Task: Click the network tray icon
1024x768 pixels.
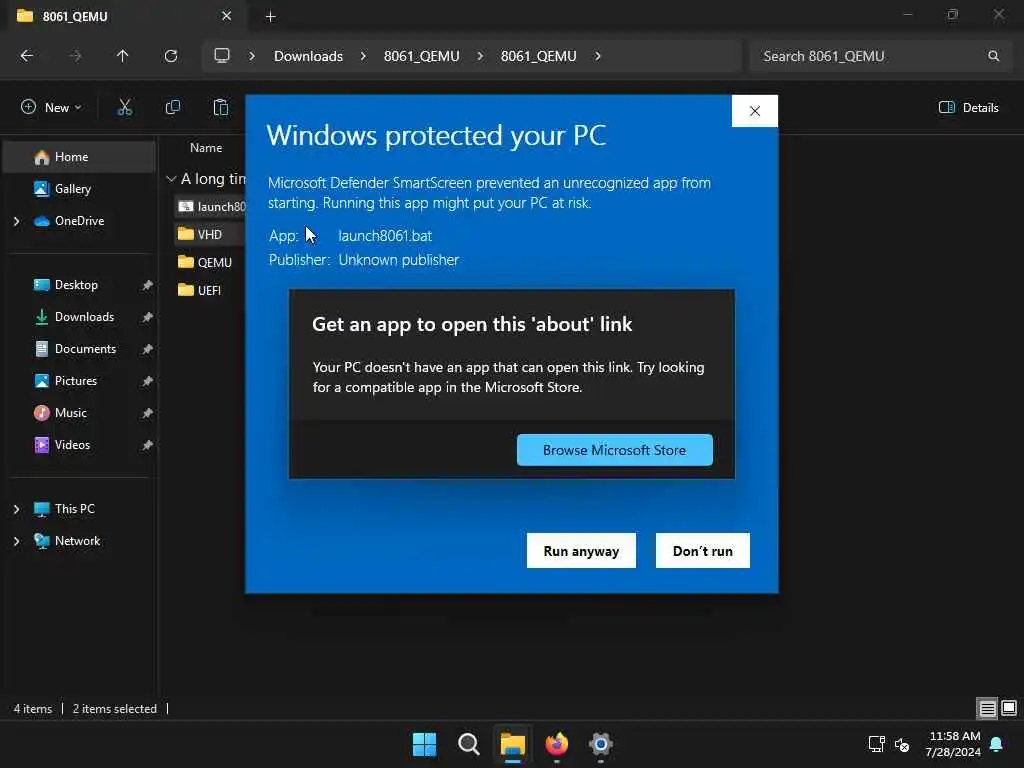Action: (x=876, y=744)
